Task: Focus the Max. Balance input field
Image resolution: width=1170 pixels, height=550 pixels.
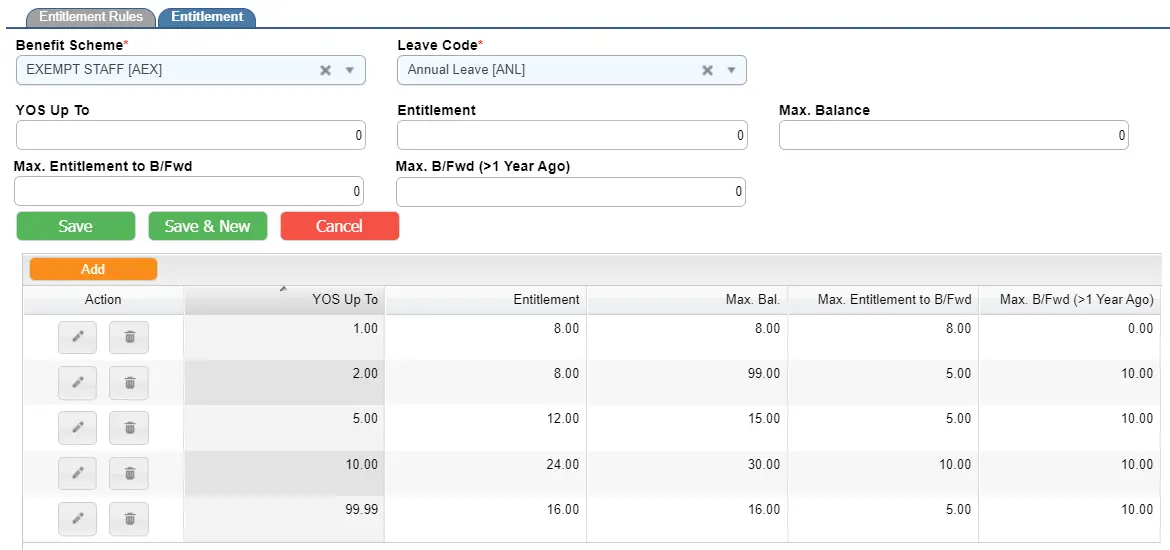Action: pyautogui.click(x=954, y=135)
